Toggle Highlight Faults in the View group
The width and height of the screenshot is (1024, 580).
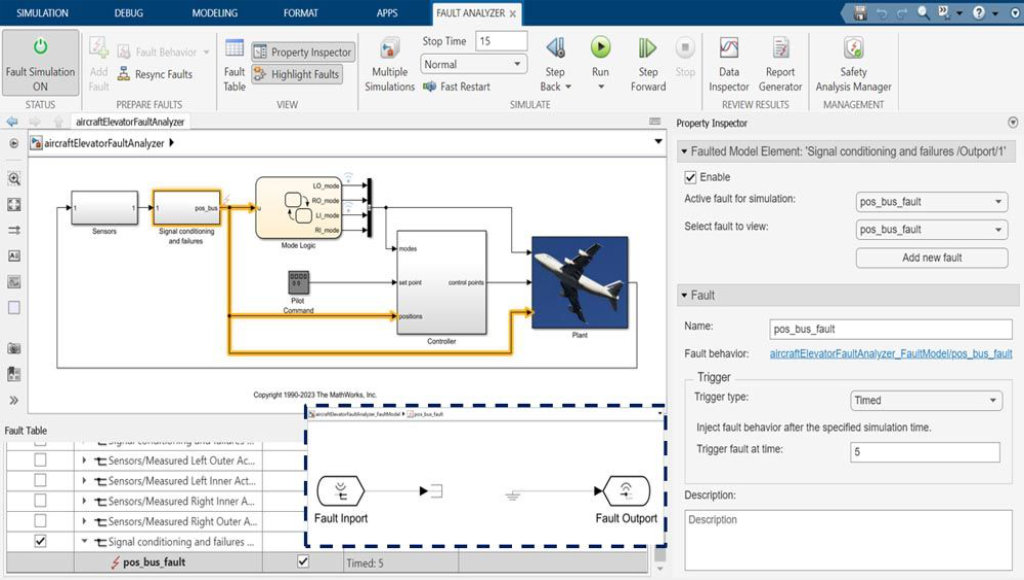[297, 74]
